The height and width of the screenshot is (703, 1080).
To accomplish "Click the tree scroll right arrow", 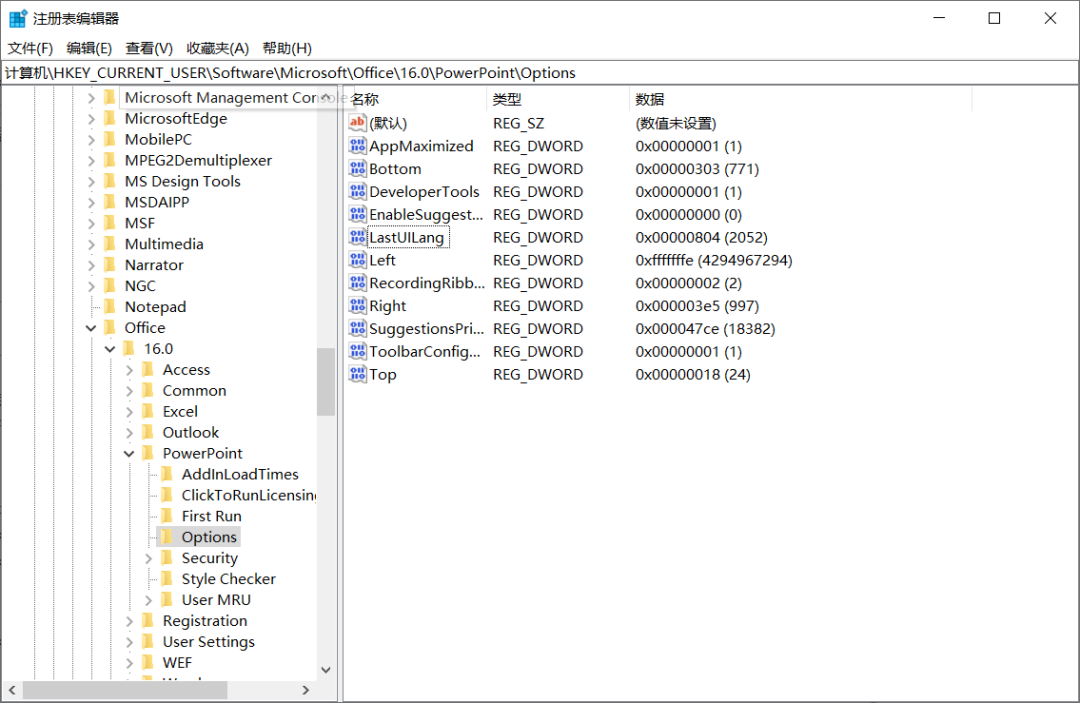I will [306, 690].
